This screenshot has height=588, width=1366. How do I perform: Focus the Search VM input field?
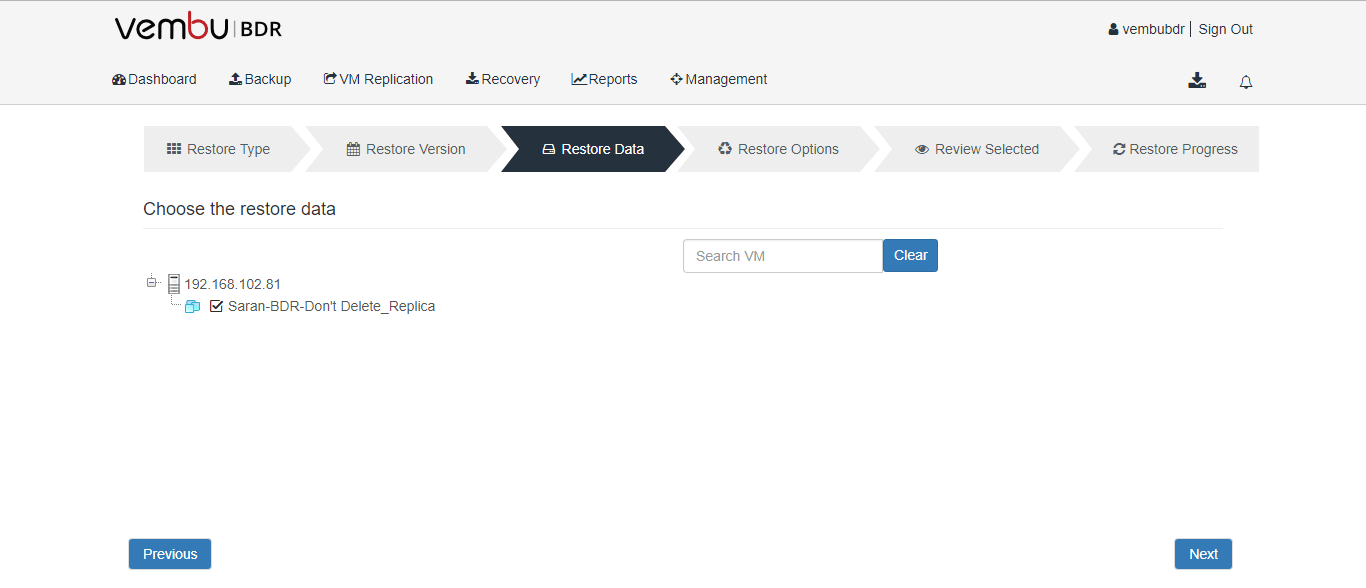coord(783,256)
